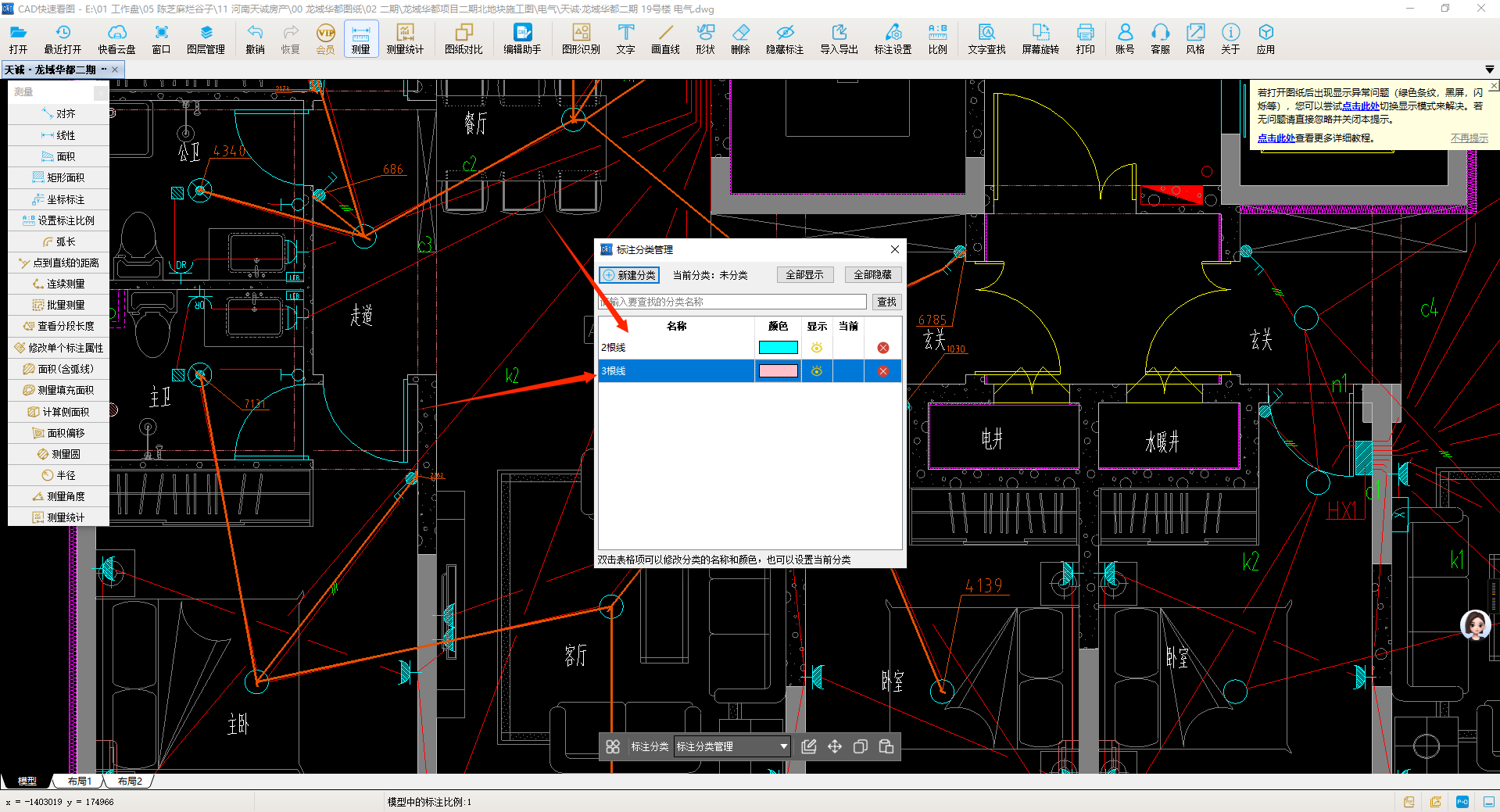1500x812 pixels.
Task: Click the 新建分类 button
Action: pyautogui.click(x=629, y=275)
